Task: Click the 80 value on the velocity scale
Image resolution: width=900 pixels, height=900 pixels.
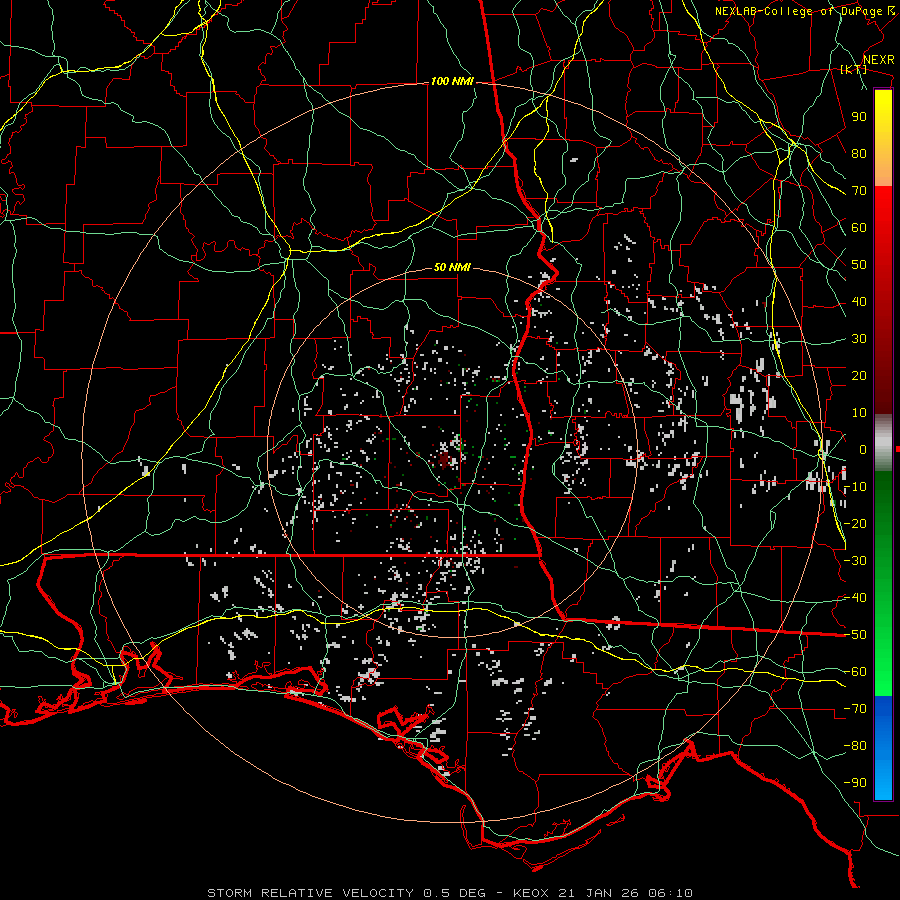Action: (x=859, y=154)
